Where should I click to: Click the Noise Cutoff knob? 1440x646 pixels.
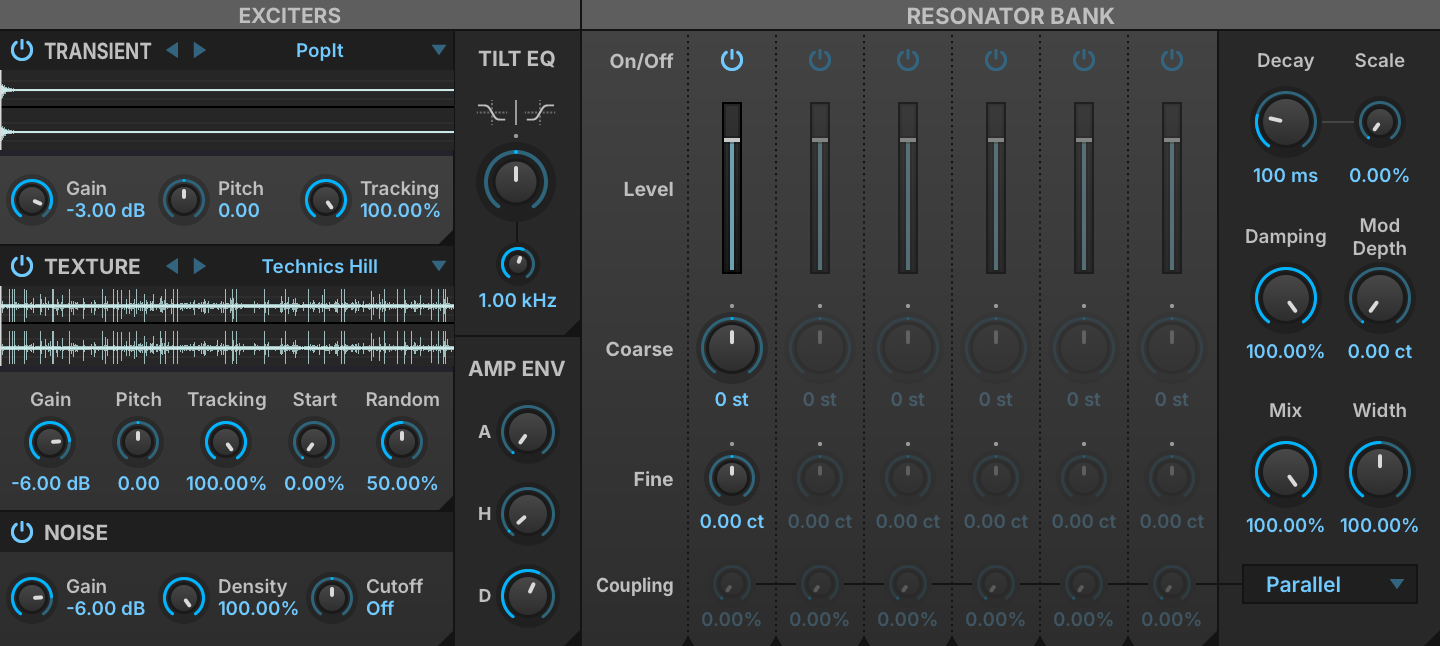coord(332,598)
